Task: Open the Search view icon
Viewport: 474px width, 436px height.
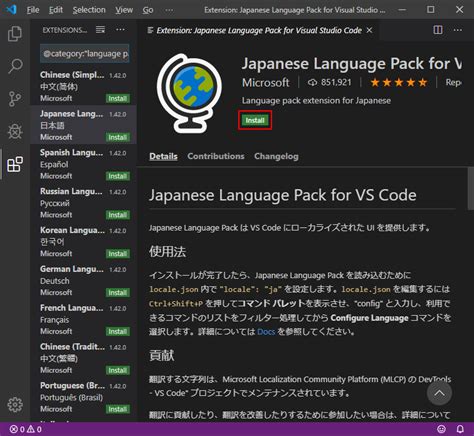Action: (15, 66)
